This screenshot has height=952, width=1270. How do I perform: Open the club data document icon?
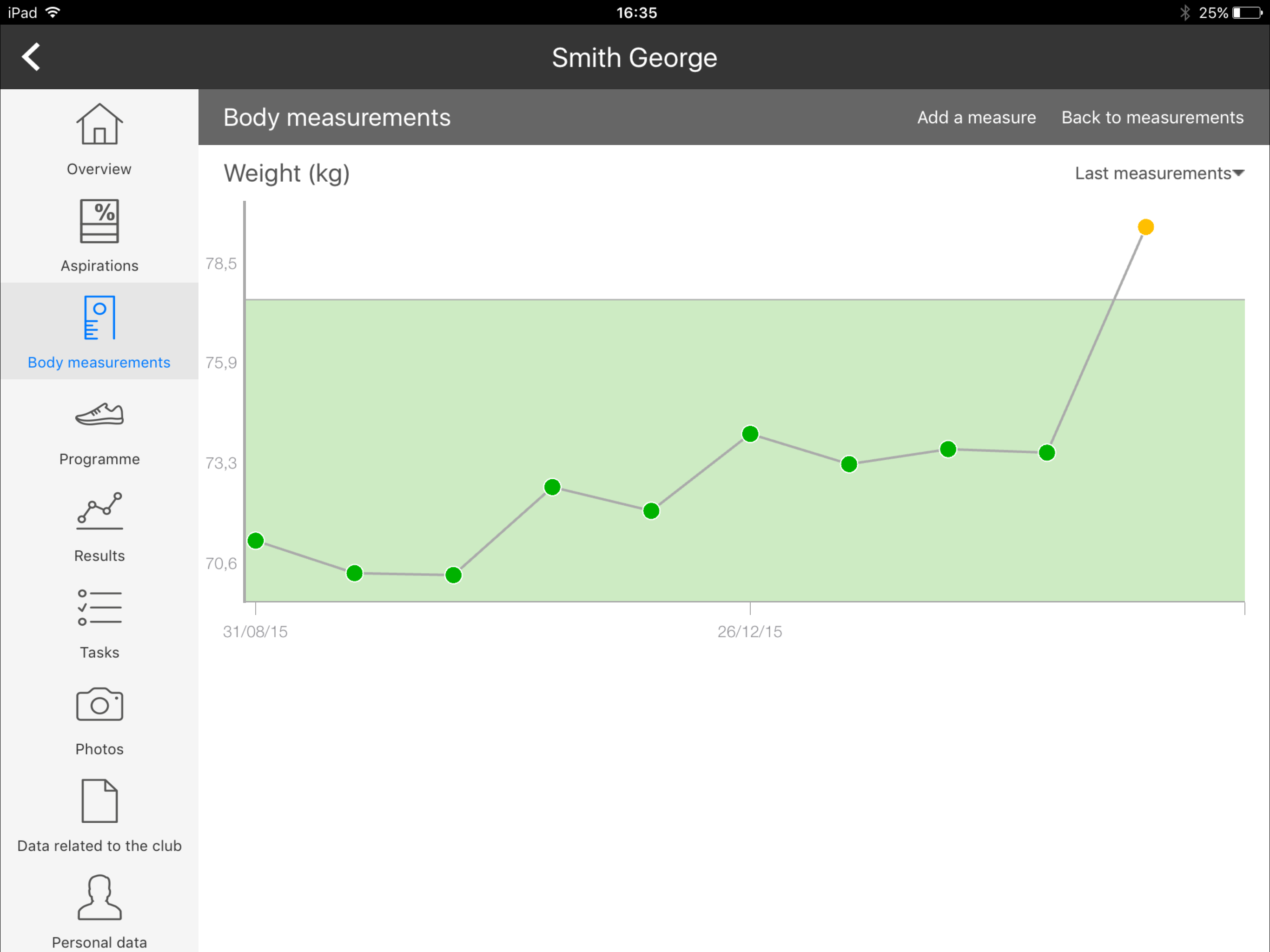pyautogui.click(x=99, y=800)
